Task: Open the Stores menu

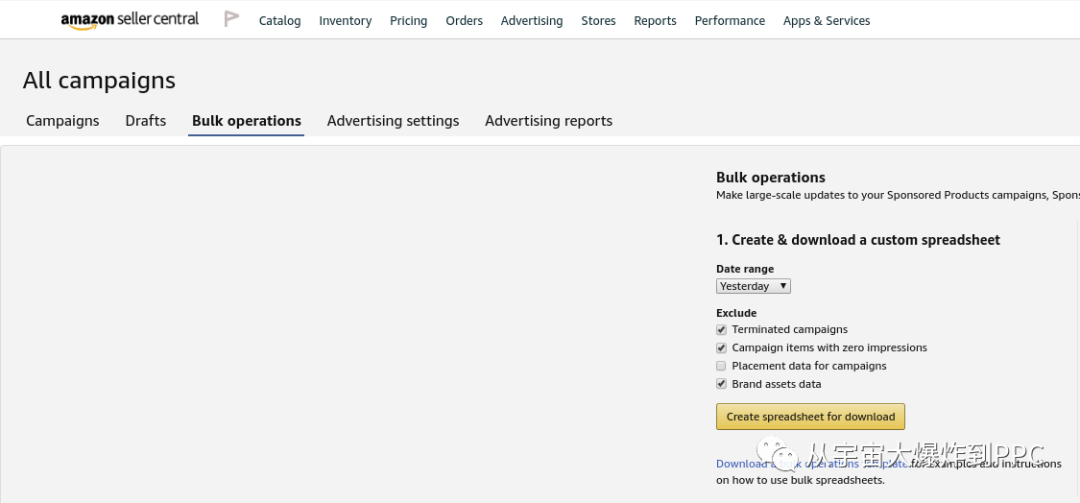Action: pos(598,21)
